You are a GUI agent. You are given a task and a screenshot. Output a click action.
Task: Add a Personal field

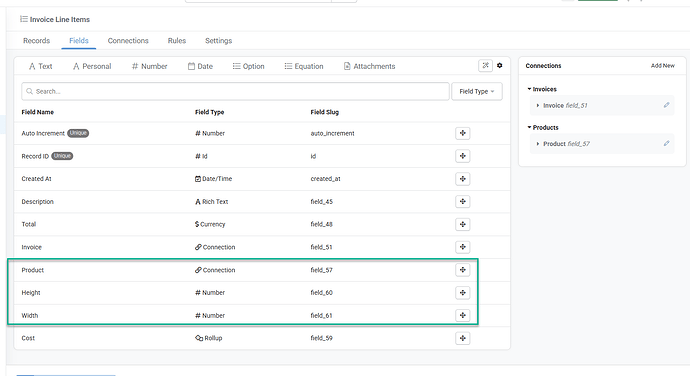coord(92,66)
